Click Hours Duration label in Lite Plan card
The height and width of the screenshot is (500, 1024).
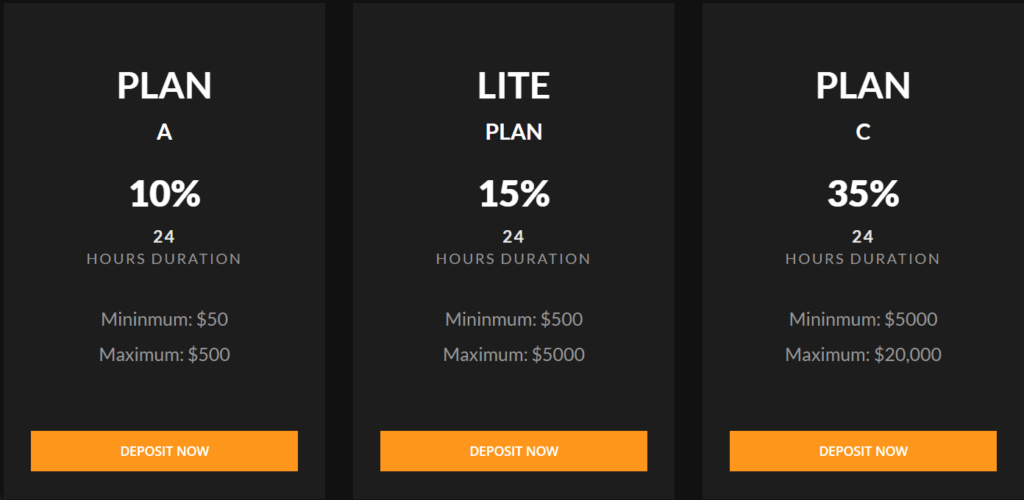(x=514, y=259)
